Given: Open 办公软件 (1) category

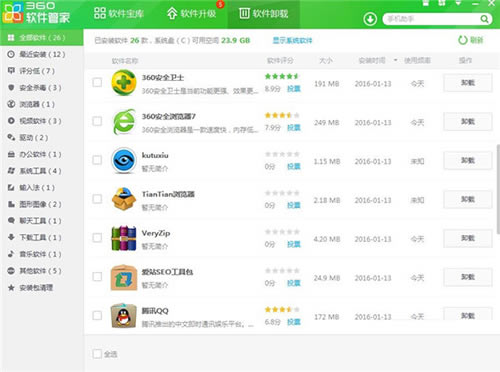Looking at the screenshot, I should point(42,154).
